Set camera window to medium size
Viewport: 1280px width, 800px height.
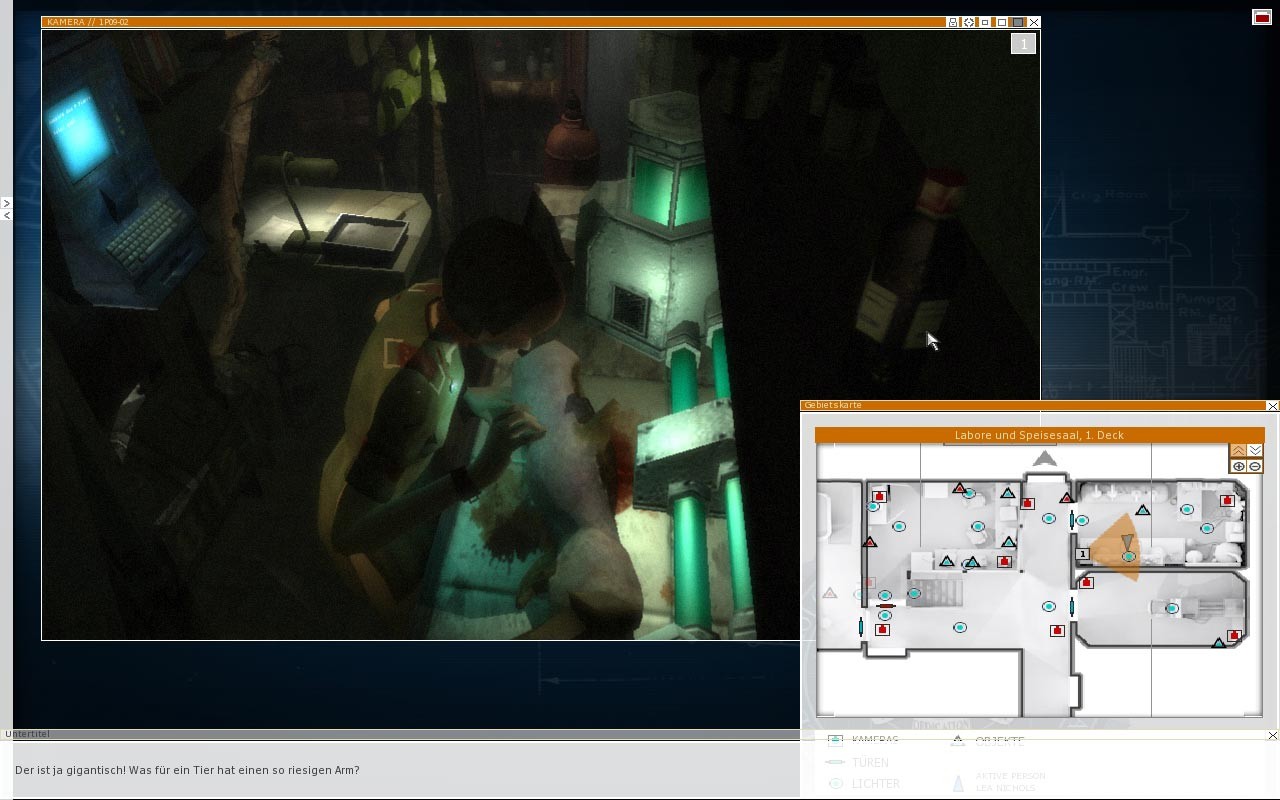pyautogui.click(x=1002, y=22)
